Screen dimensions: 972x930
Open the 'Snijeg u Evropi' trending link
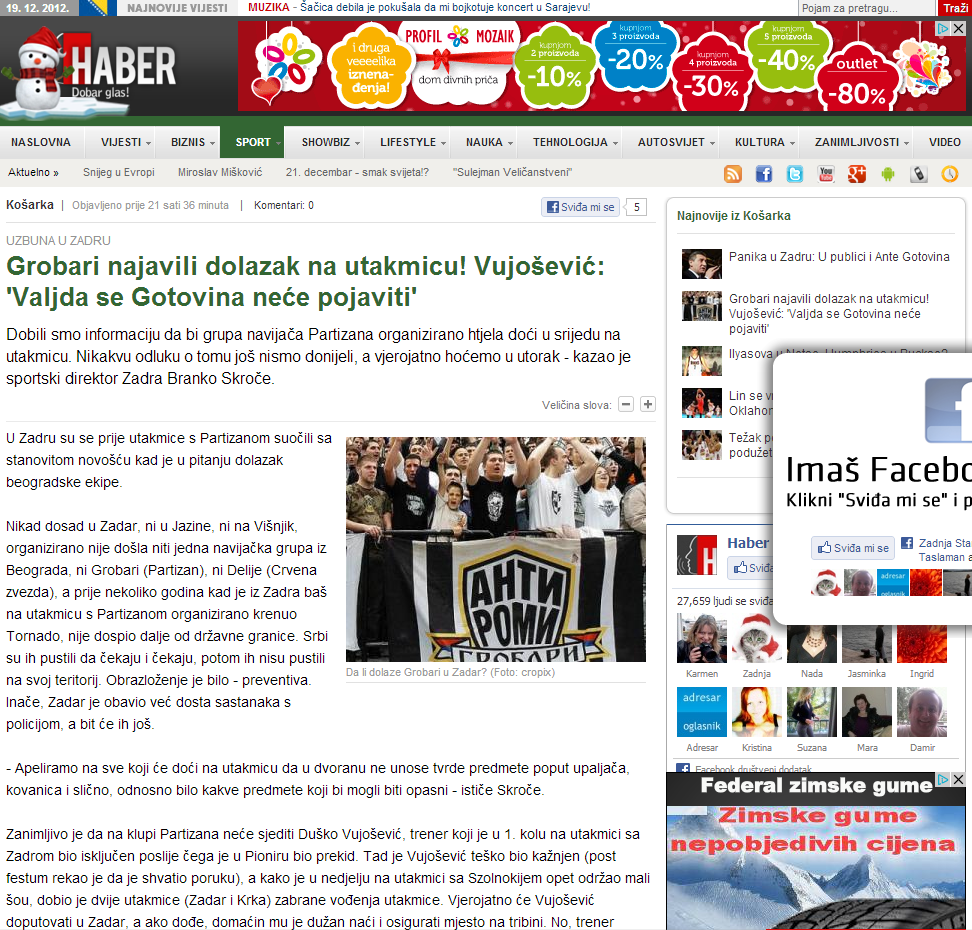[118, 172]
